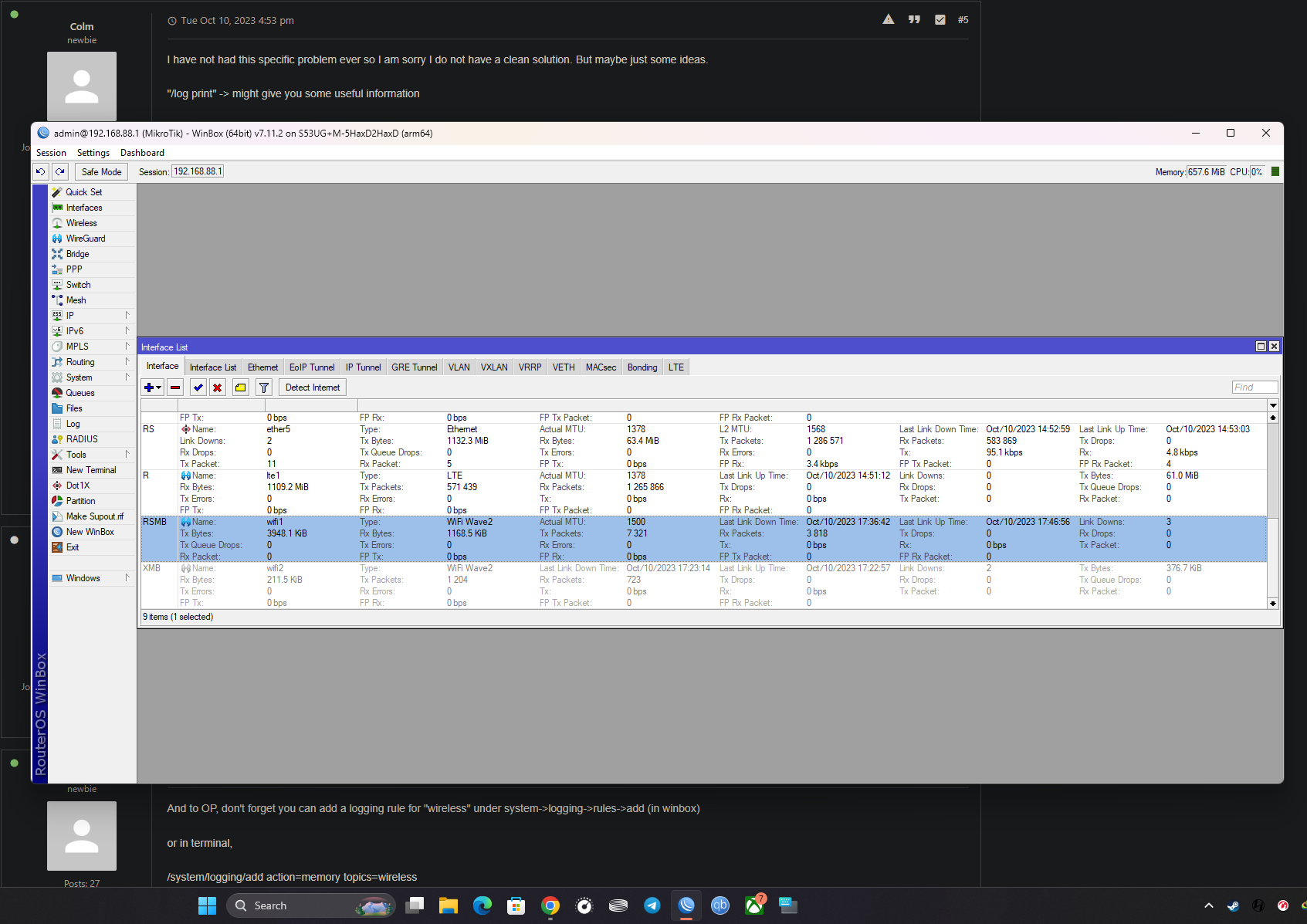Select the wifi1 interface row
Screen dimensions: 1307x924
[703, 539]
